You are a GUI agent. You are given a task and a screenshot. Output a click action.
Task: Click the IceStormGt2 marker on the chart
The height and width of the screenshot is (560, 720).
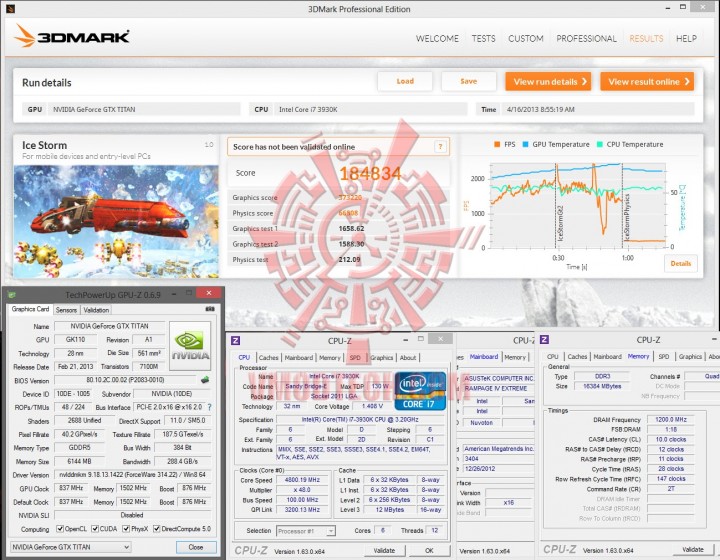pos(560,224)
